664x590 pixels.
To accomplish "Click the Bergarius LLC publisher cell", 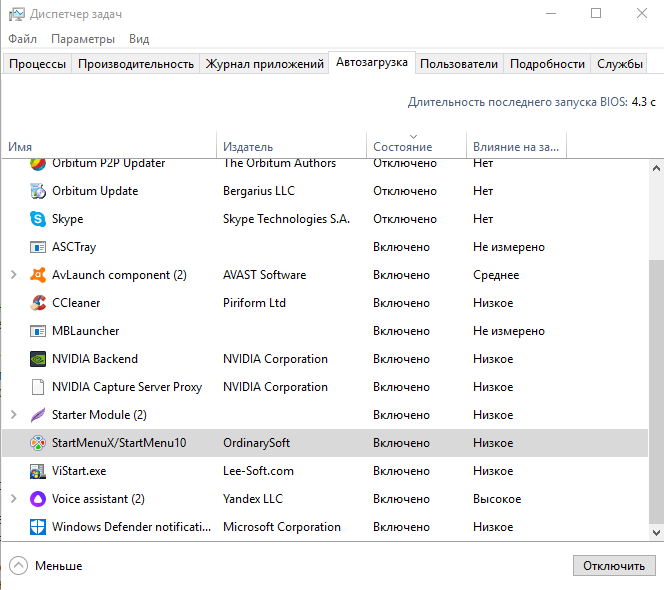I will [x=259, y=191].
